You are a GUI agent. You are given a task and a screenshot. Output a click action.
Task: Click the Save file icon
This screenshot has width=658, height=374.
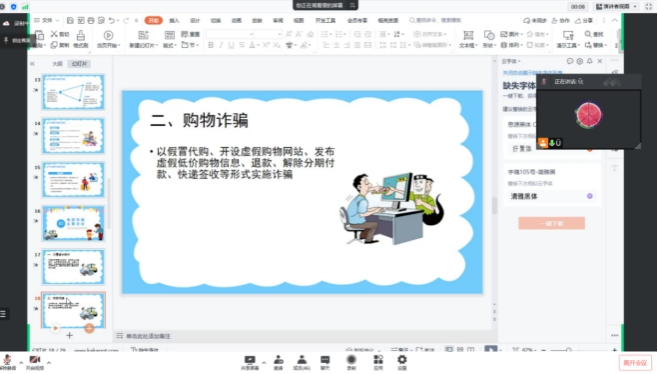click(x=70, y=20)
